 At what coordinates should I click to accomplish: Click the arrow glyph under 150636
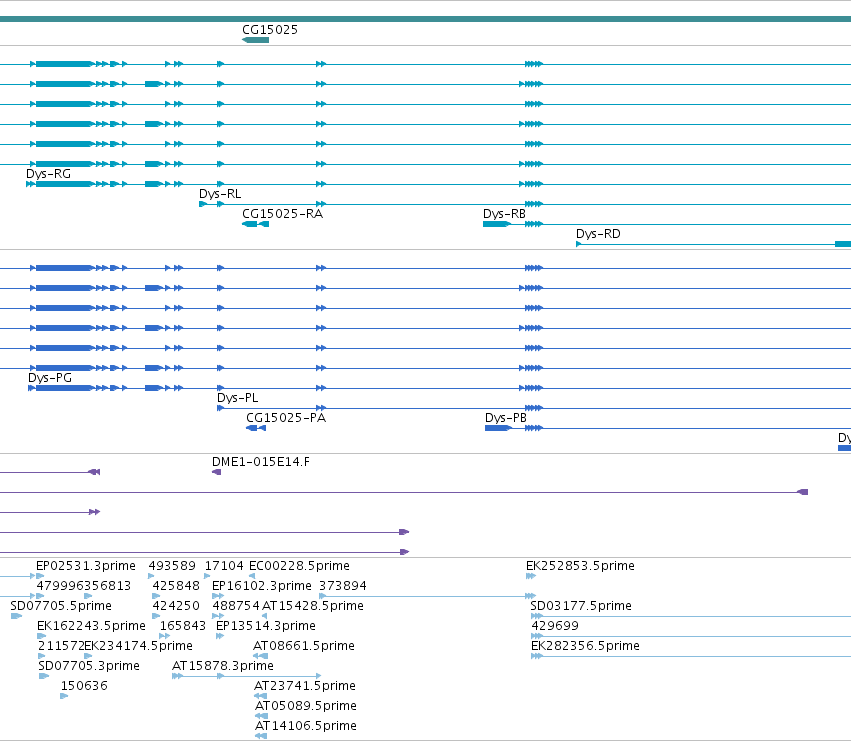pos(64,696)
